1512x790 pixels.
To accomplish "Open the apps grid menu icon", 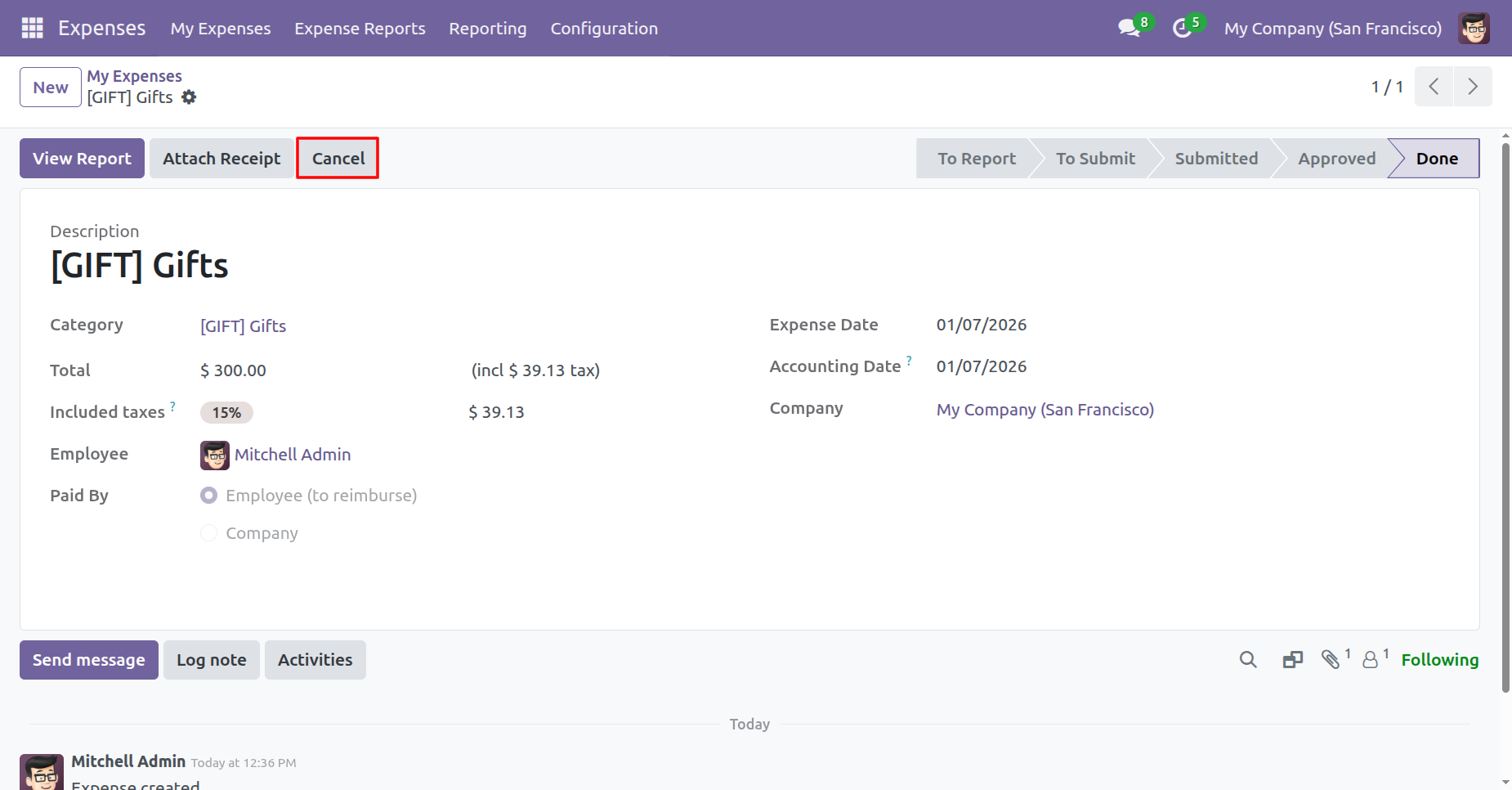I will (x=32, y=28).
